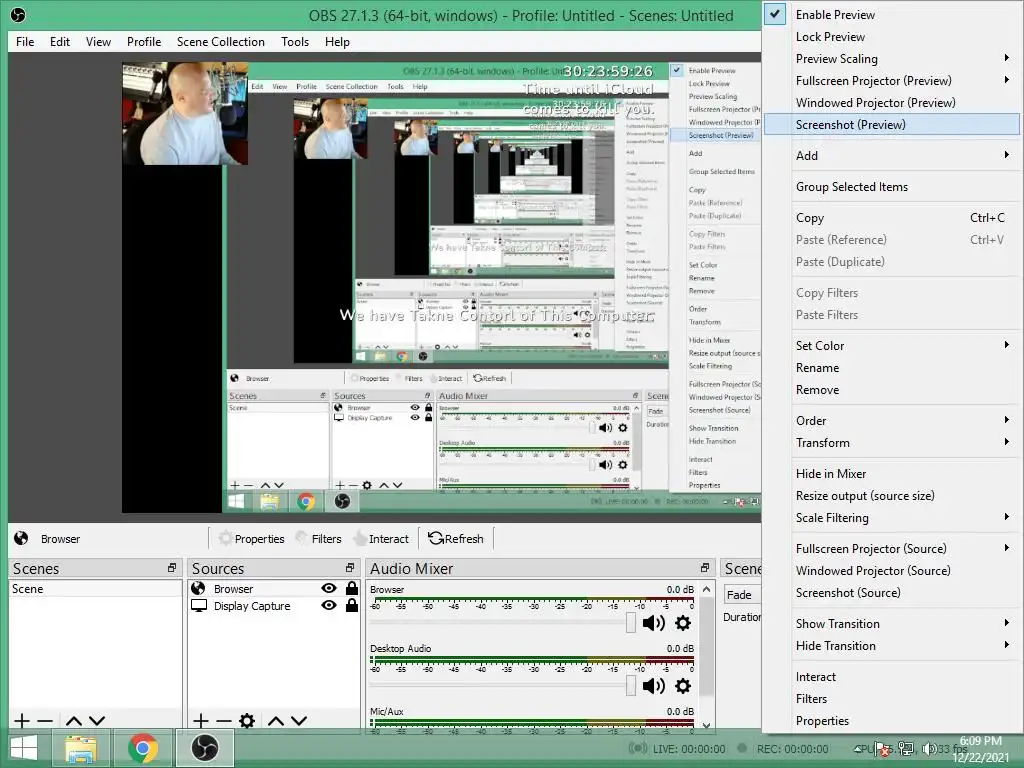The height and width of the screenshot is (768, 1024).
Task: Click the Browser source globe icon in the Sources list
Action: tap(198, 588)
